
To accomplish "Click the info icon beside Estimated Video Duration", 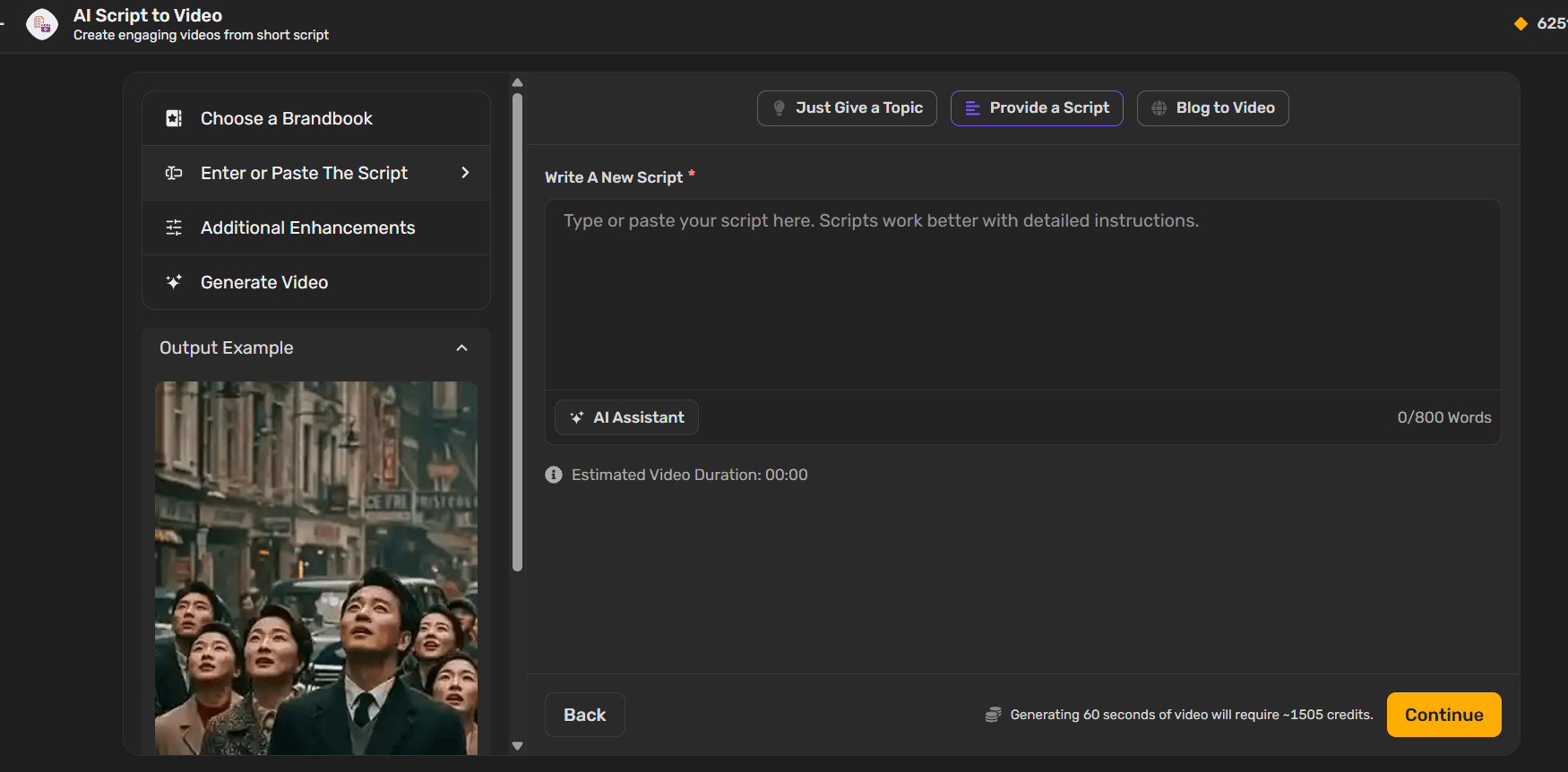I will (554, 475).
